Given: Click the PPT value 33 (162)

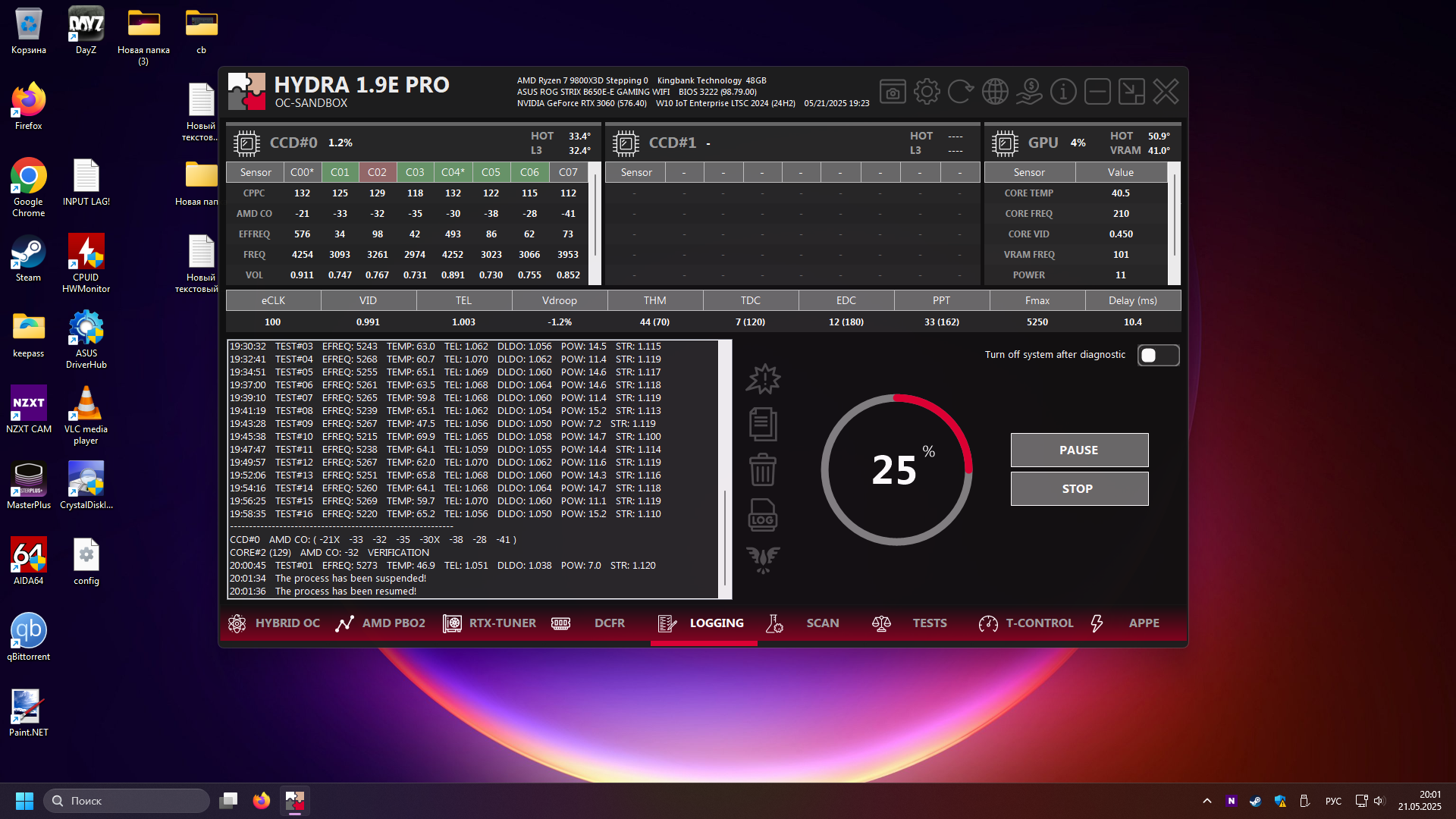Looking at the screenshot, I should pyautogui.click(x=941, y=322).
